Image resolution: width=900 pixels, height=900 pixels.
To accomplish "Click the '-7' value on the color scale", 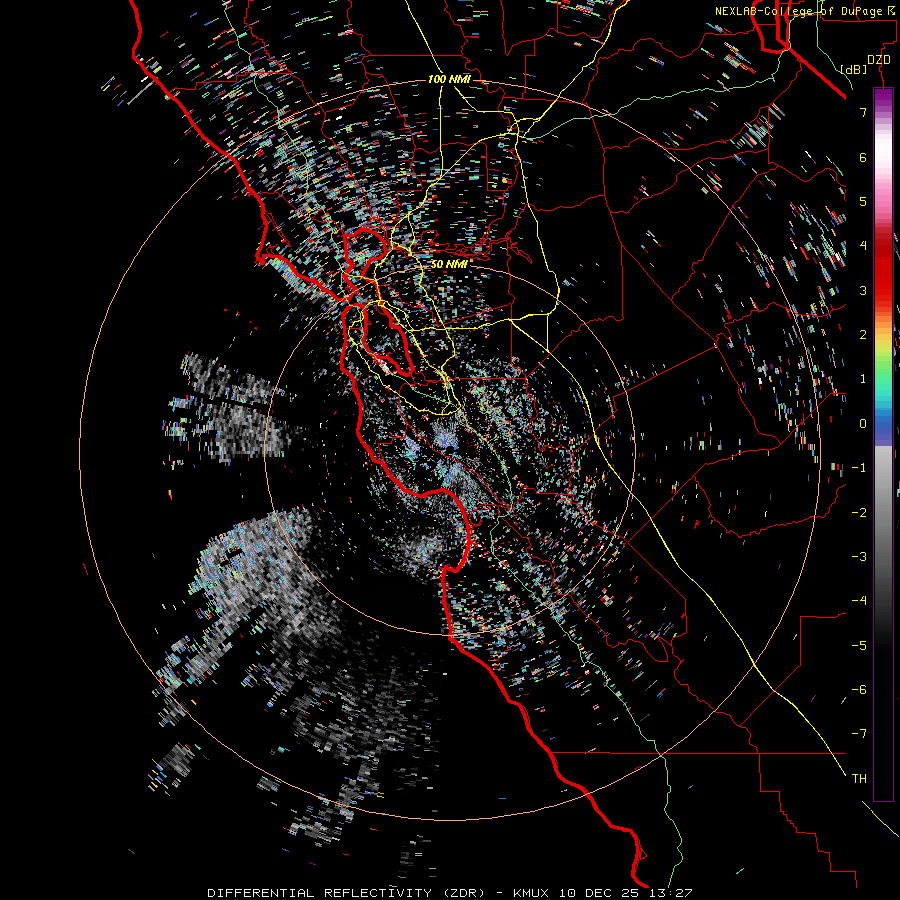I will pyautogui.click(x=859, y=734).
